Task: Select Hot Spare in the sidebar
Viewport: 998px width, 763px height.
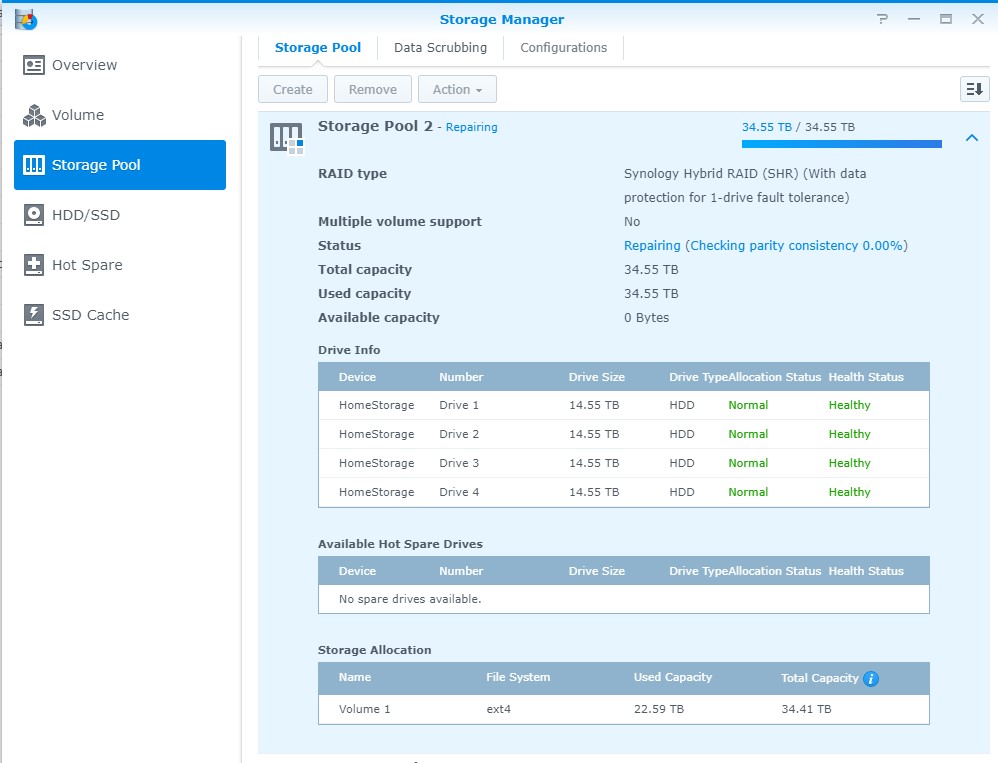Action: click(120, 265)
